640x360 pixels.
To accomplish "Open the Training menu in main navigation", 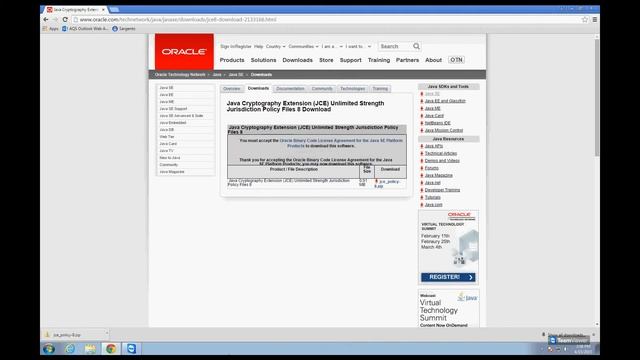I will (379, 60).
